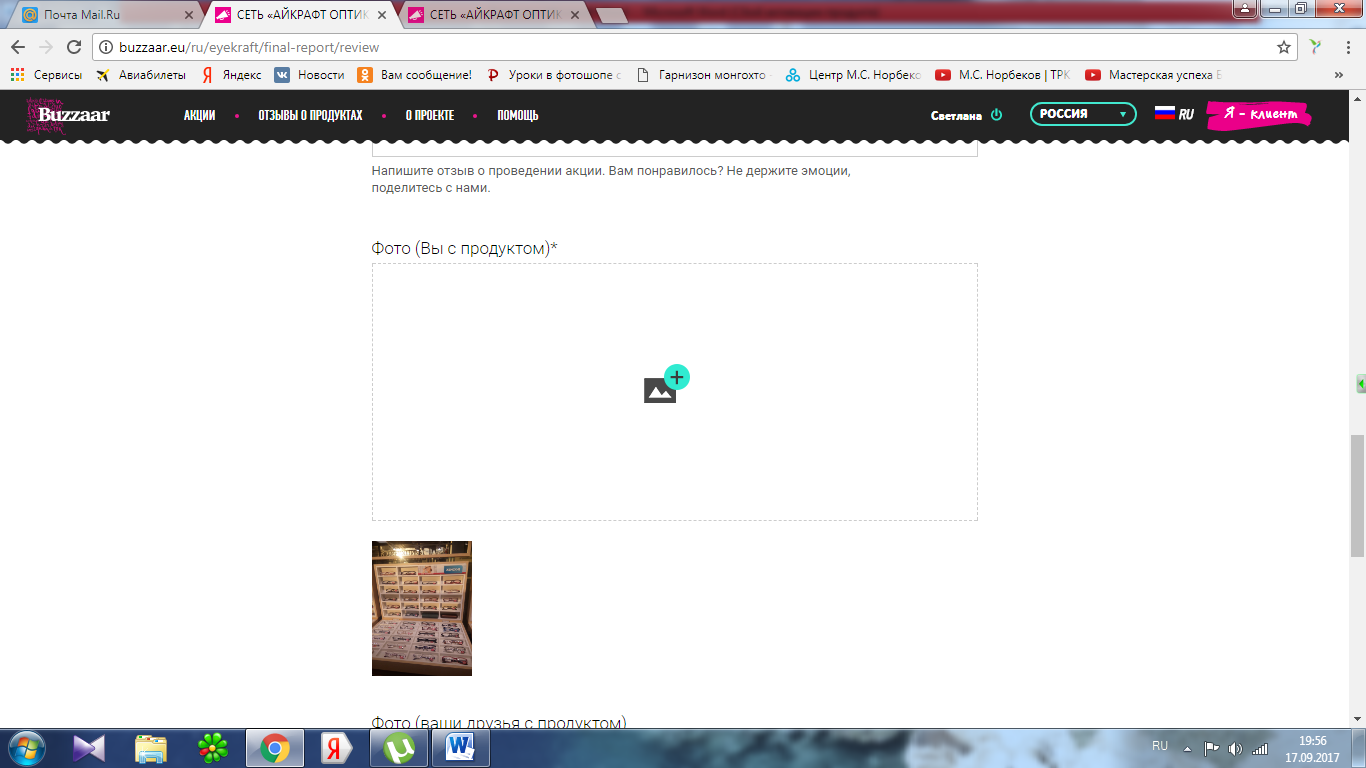Click the uploaded eyeglasses display thumbnail
The width and height of the screenshot is (1366, 768).
pos(421,608)
